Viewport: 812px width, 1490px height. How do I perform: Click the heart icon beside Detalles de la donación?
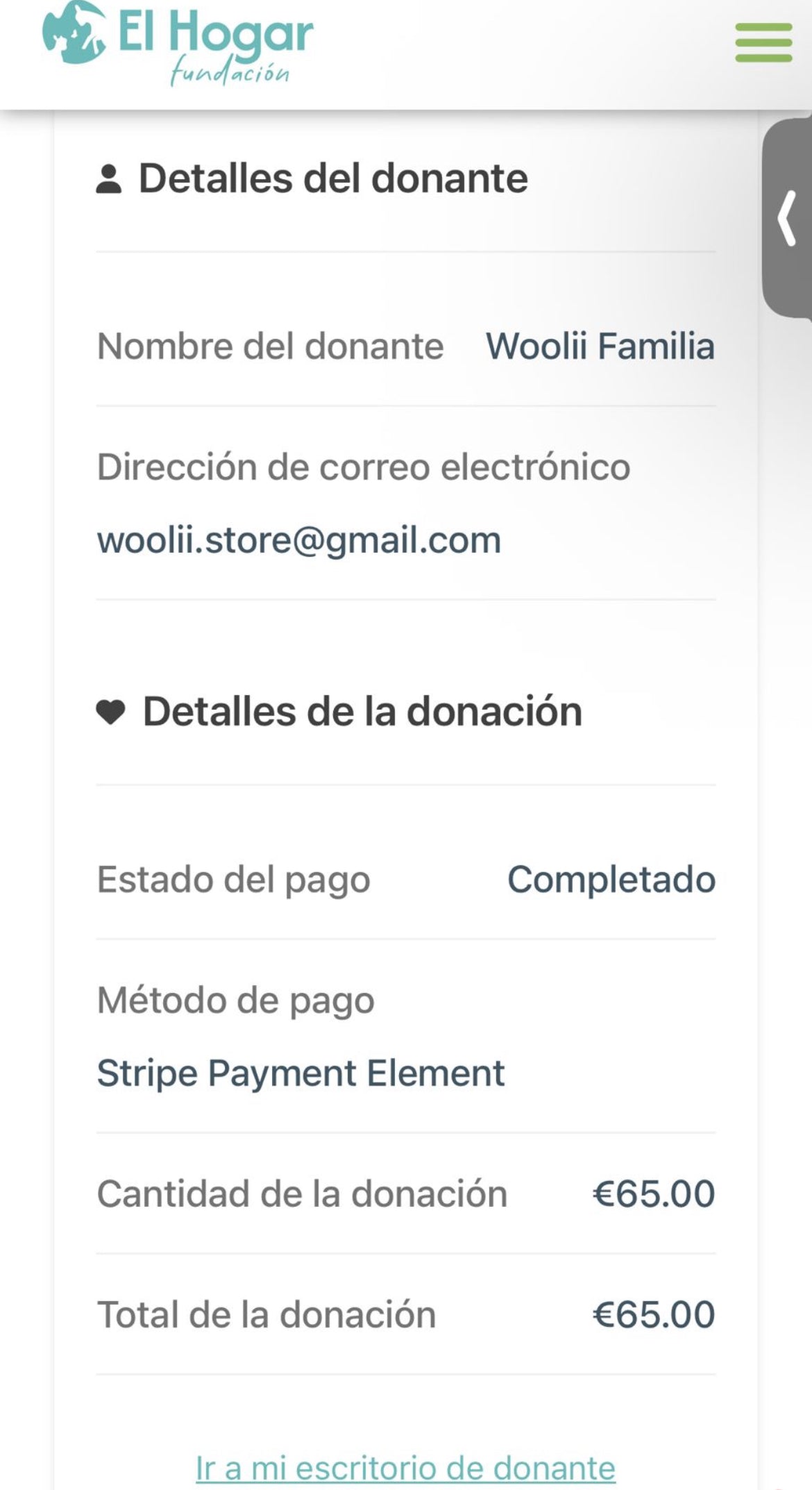tap(110, 712)
